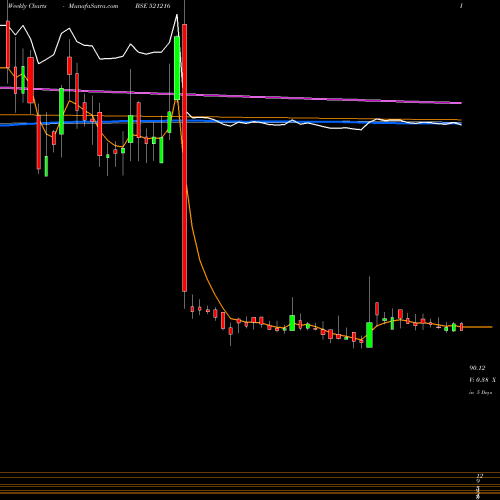Viewport: 500px width, 500px height.
Task: Click the "in 5 Days" label
Action: coord(480,392)
